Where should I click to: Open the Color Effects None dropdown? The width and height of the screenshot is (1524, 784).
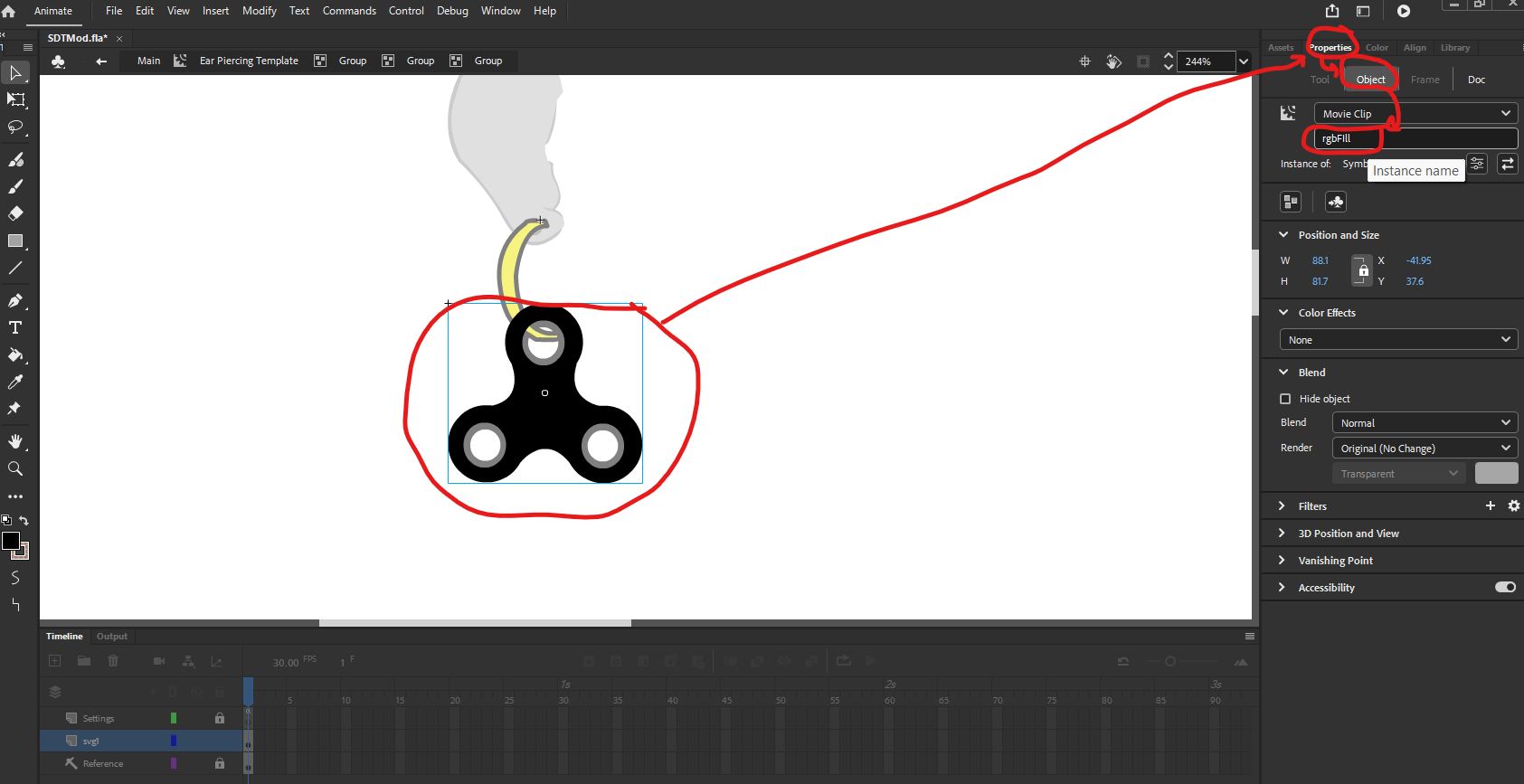click(x=1398, y=340)
